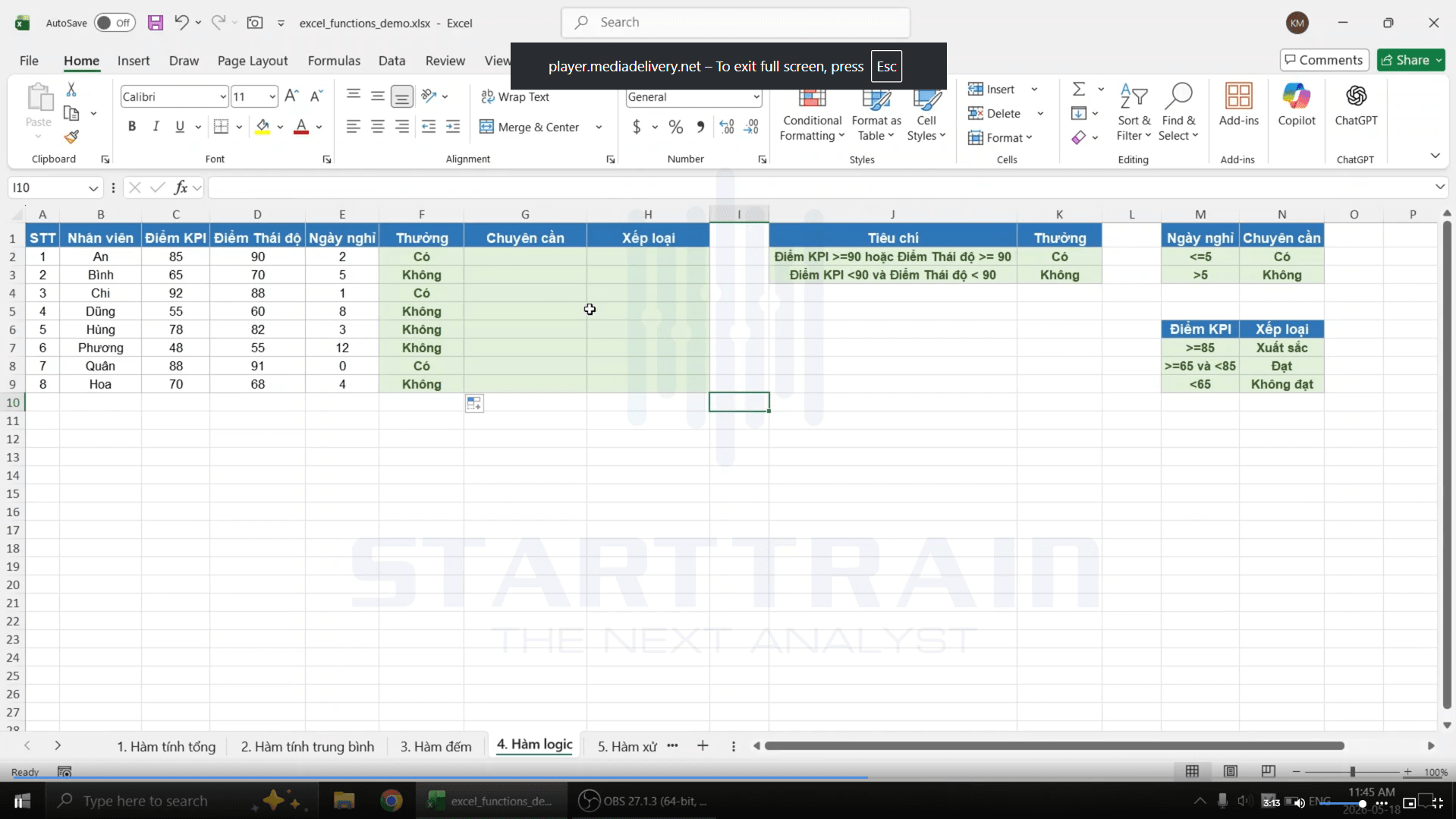Click the Percent Style icon

pyautogui.click(x=675, y=128)
